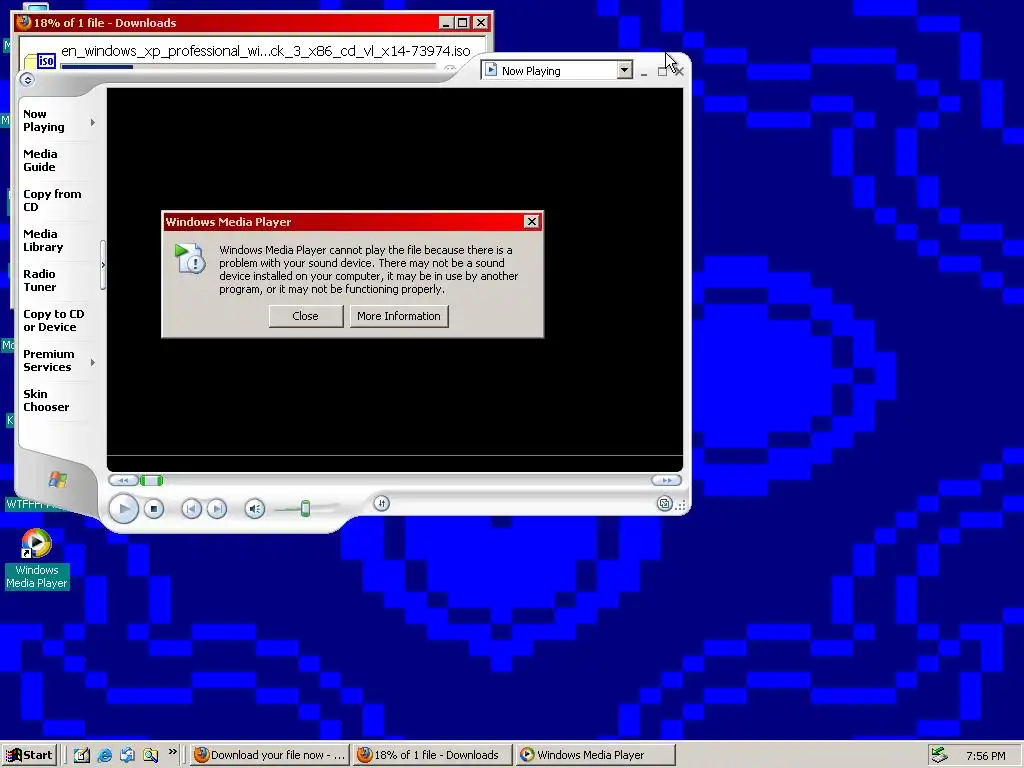Skip to the next track
The height and width of the screenshot is (768, 1024).
click(x=217, y=509)
